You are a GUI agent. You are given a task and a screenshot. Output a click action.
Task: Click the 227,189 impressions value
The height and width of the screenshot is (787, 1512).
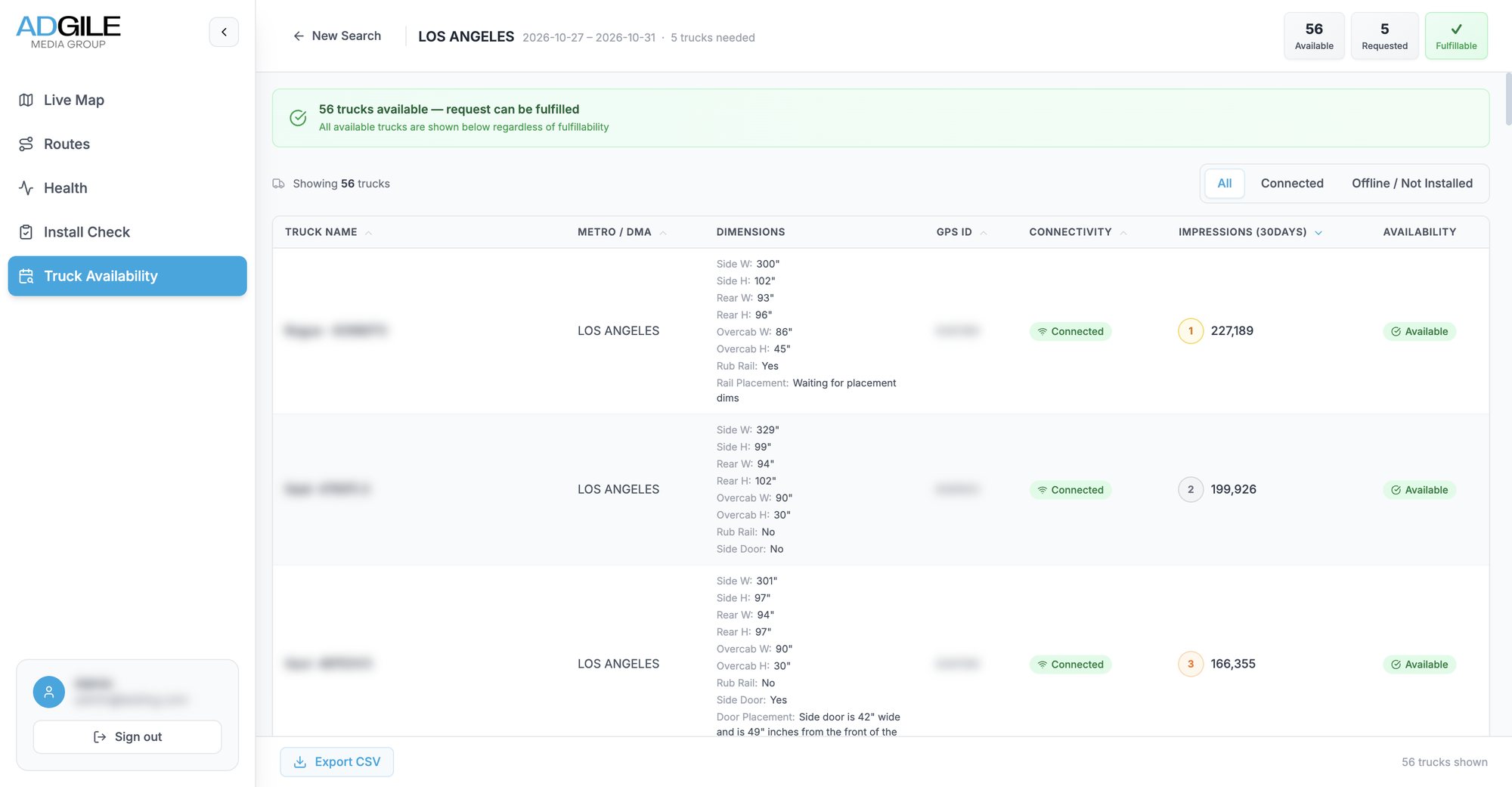tap(1232, 331)
